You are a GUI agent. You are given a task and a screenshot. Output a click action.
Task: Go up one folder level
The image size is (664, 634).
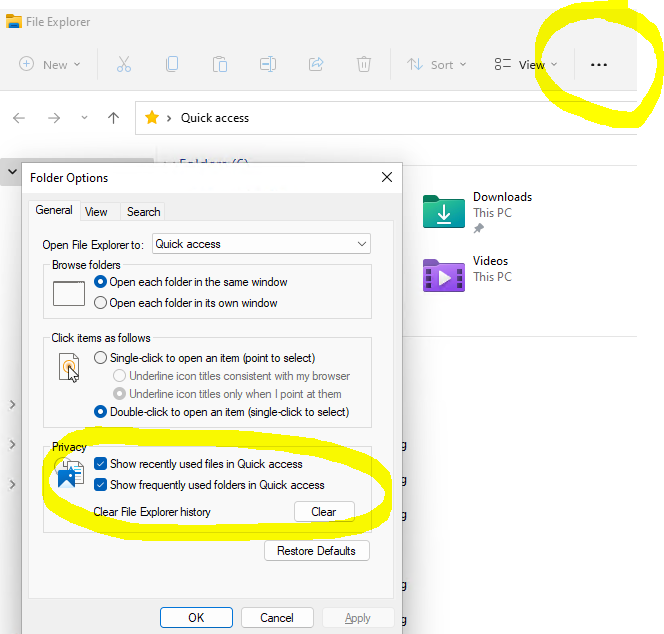pyautogui.click(x=113, y=118)
